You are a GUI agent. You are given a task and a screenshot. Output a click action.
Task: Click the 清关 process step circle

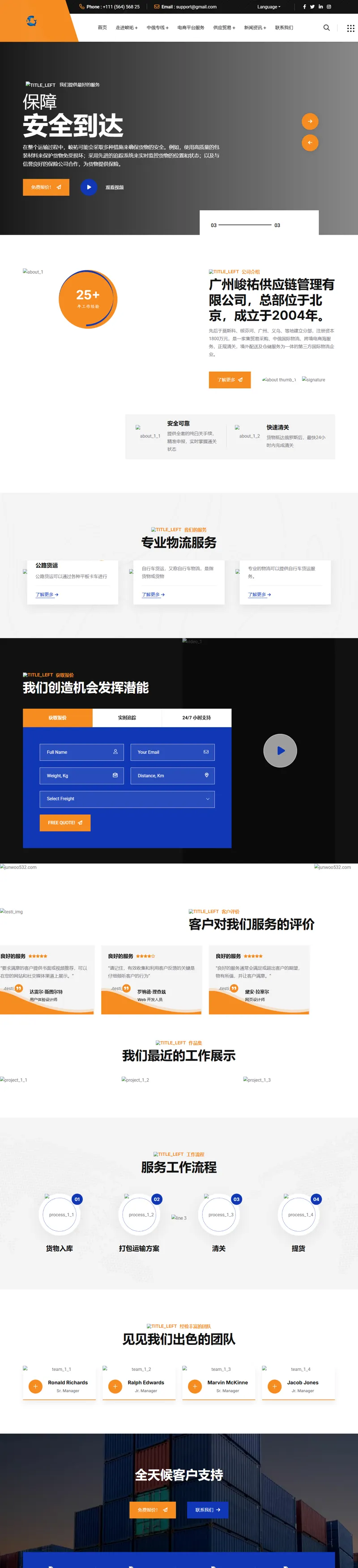(219, 1215)
